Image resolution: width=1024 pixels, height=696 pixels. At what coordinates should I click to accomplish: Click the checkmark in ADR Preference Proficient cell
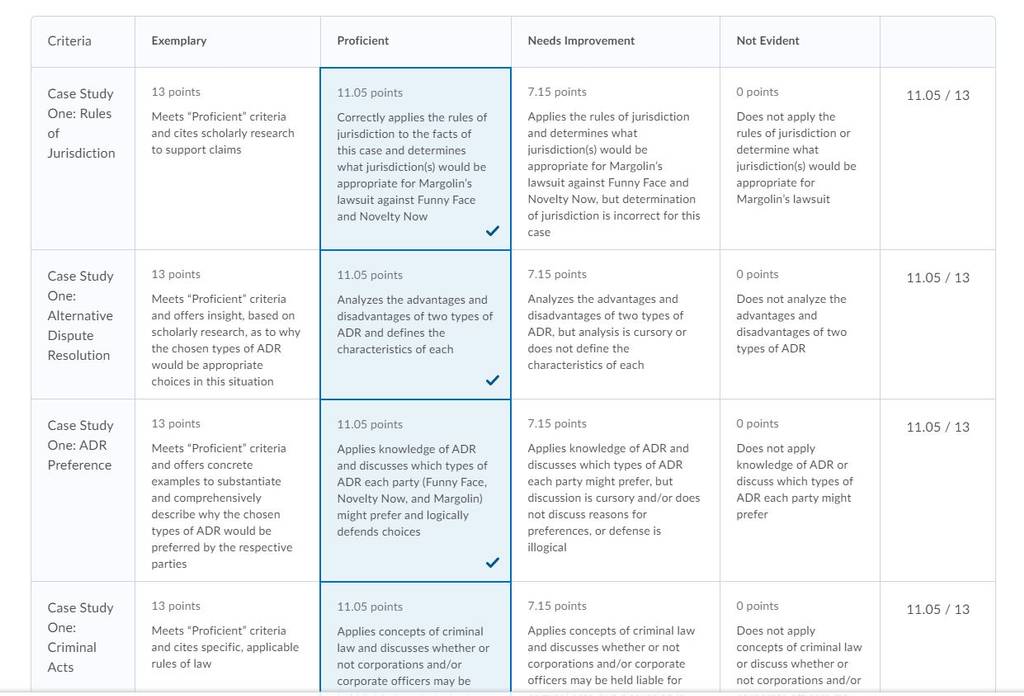492,562
